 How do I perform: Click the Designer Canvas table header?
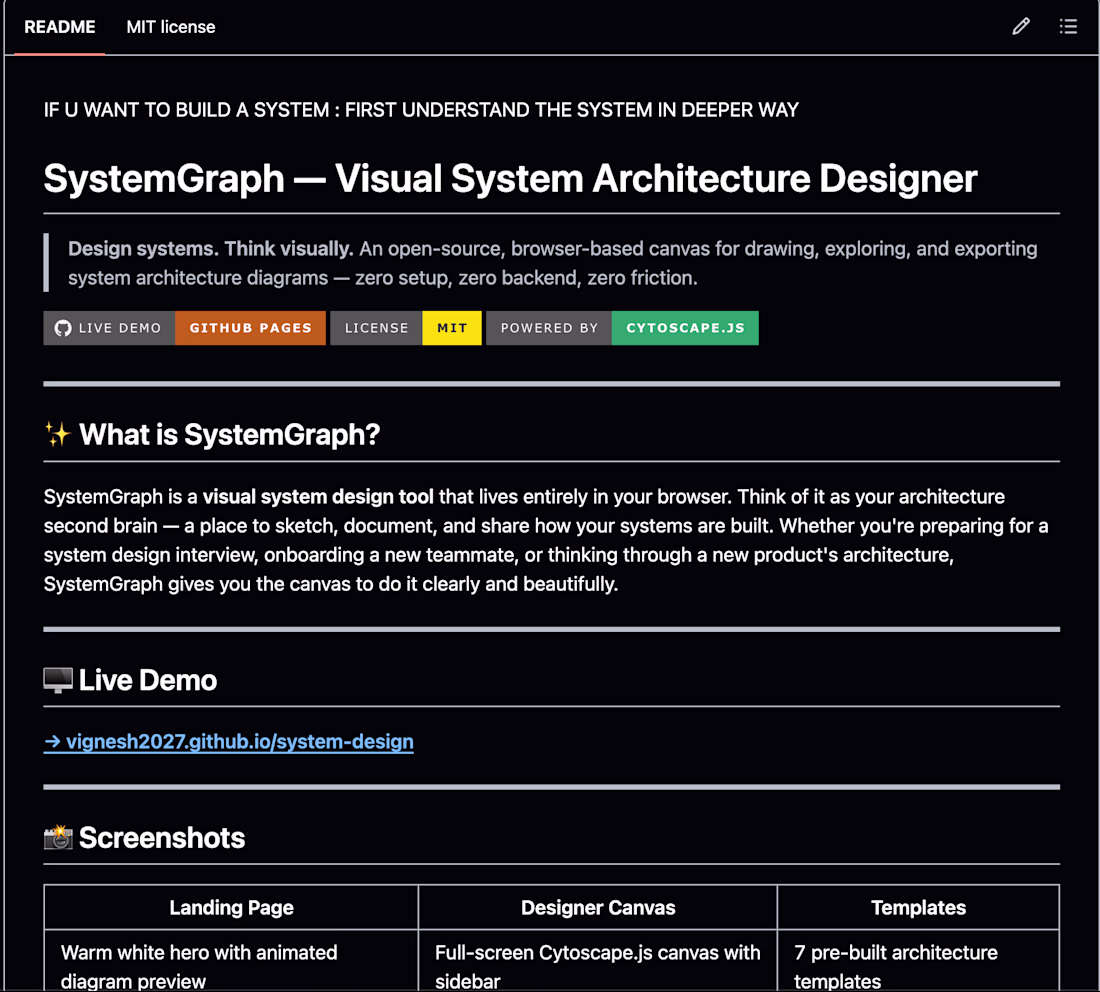(x=598, y=907)
